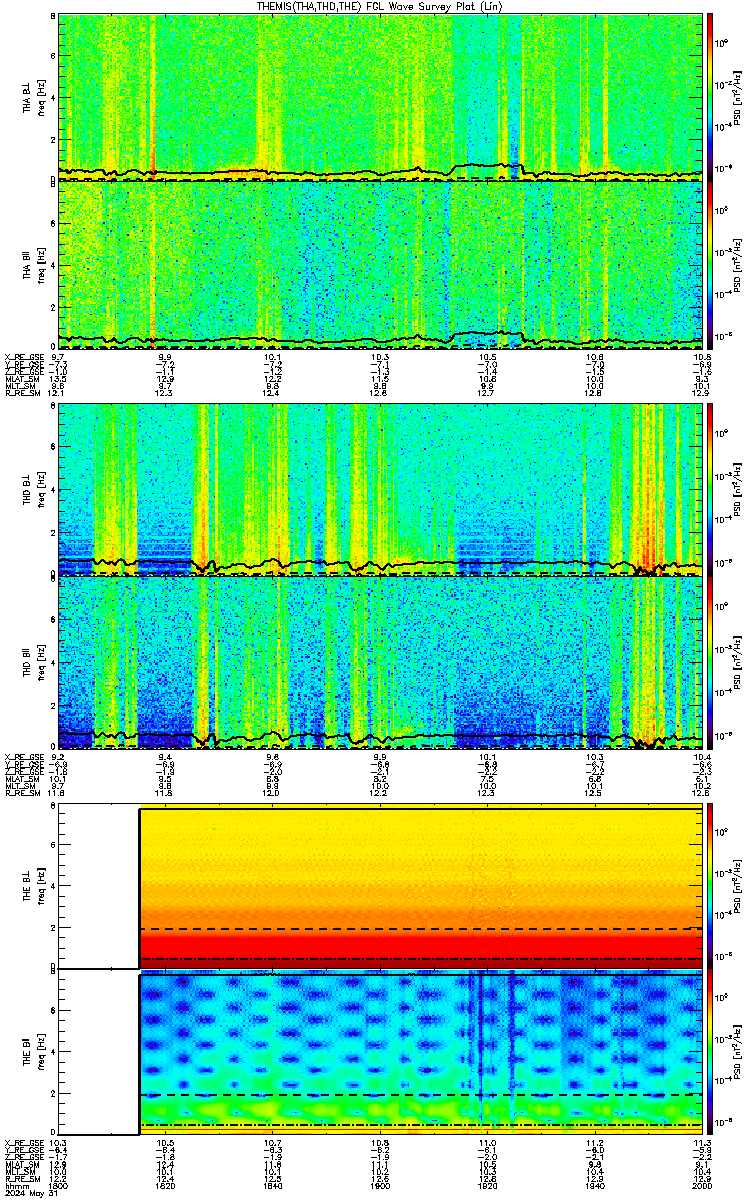Click the THA B-parallel spectrogram panel
Screen dimensions: 750x1200
pyautogui.click(x=379, y=265)
